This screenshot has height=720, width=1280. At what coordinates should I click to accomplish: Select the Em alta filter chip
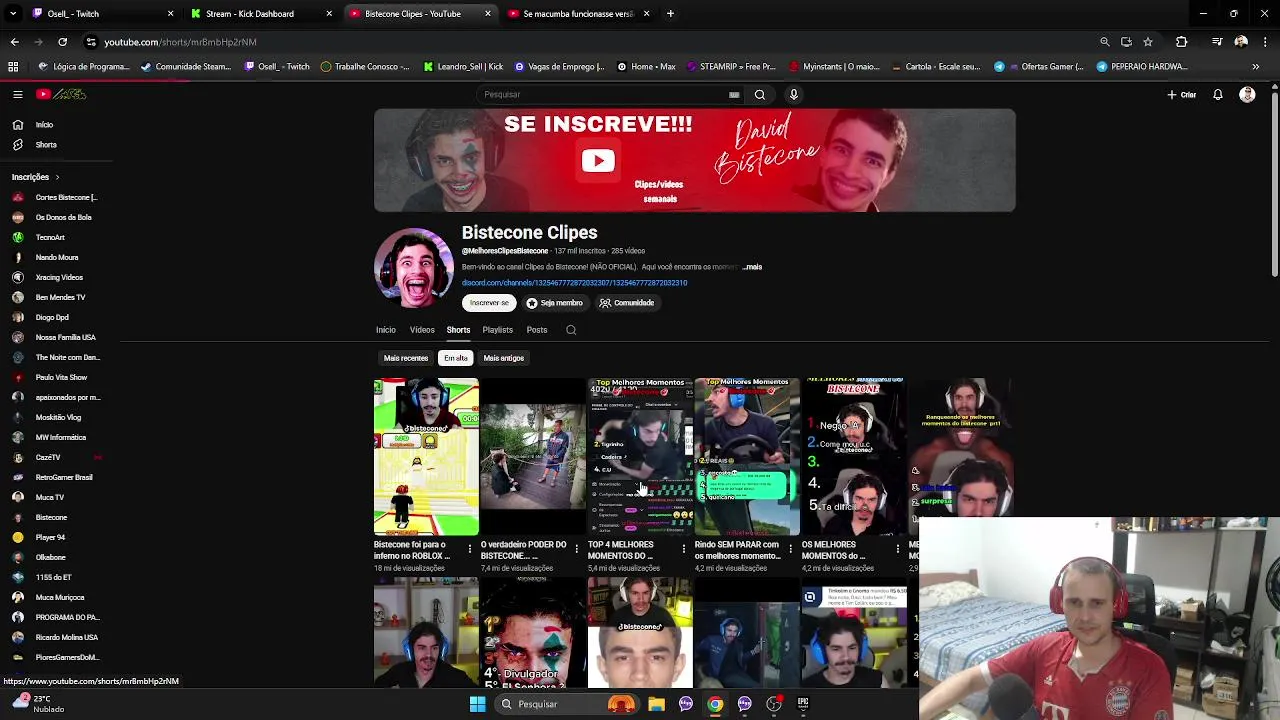pos(456,358)
